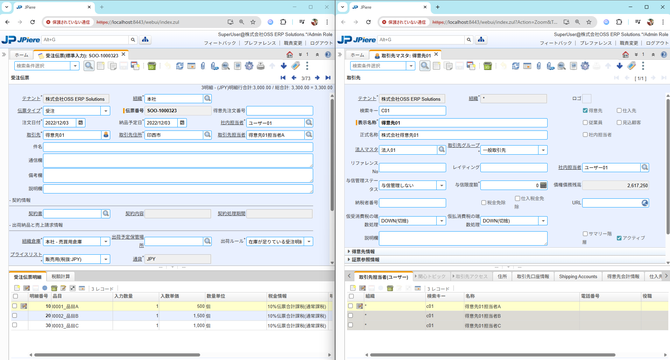Click the business partner icon beside 取引先 得意先01

106,135
